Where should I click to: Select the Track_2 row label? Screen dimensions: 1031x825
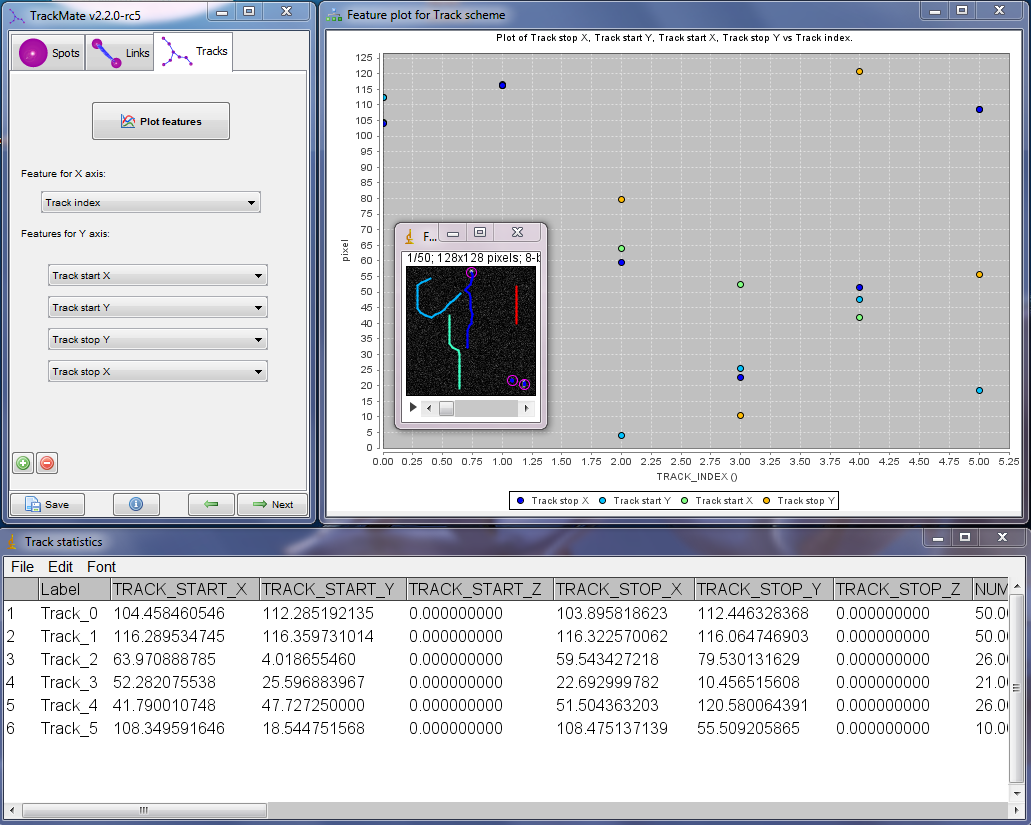point(69,659)
